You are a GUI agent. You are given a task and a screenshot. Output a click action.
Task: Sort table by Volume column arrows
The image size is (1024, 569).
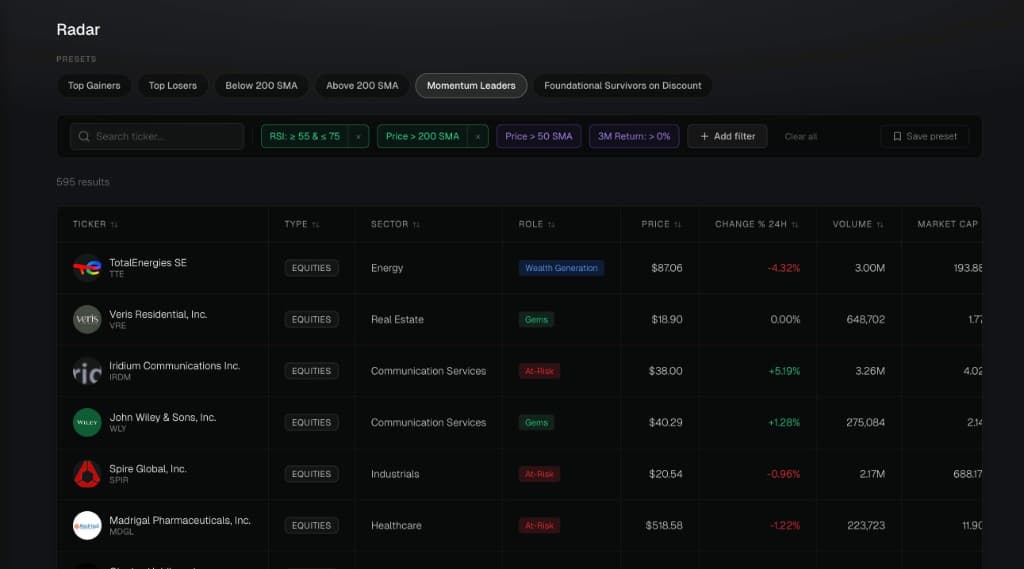(x=880, y=225)
